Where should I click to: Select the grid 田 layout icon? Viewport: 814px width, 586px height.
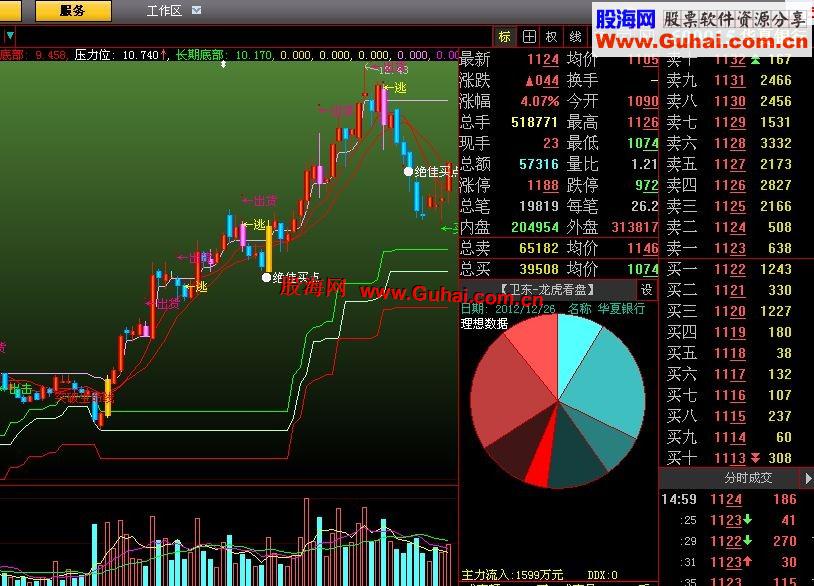pos(529,37)
